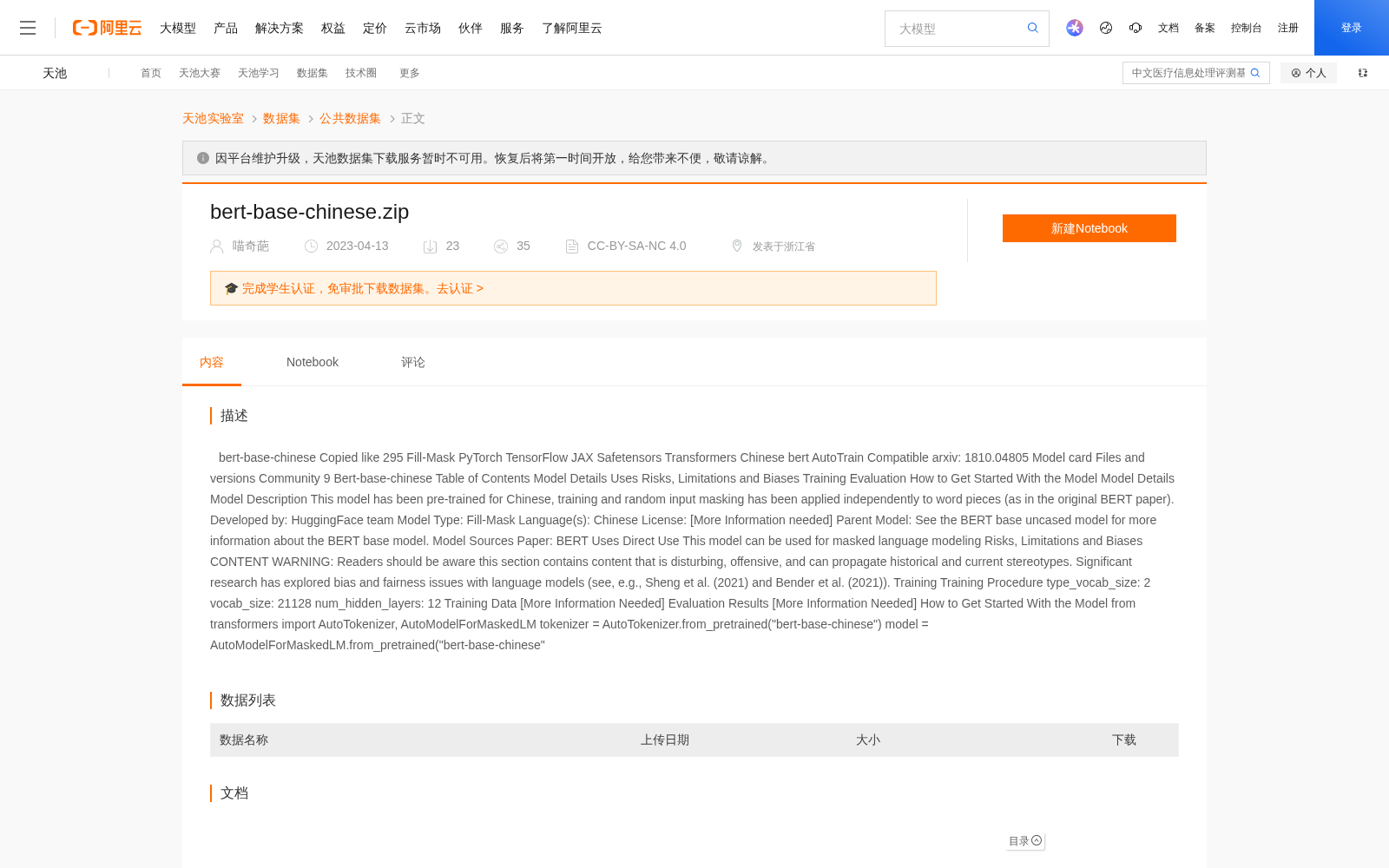Open 天池大赛 in Tianchi nav
This screenshot has width=1389, height=868.
click(x=200, y=73)
